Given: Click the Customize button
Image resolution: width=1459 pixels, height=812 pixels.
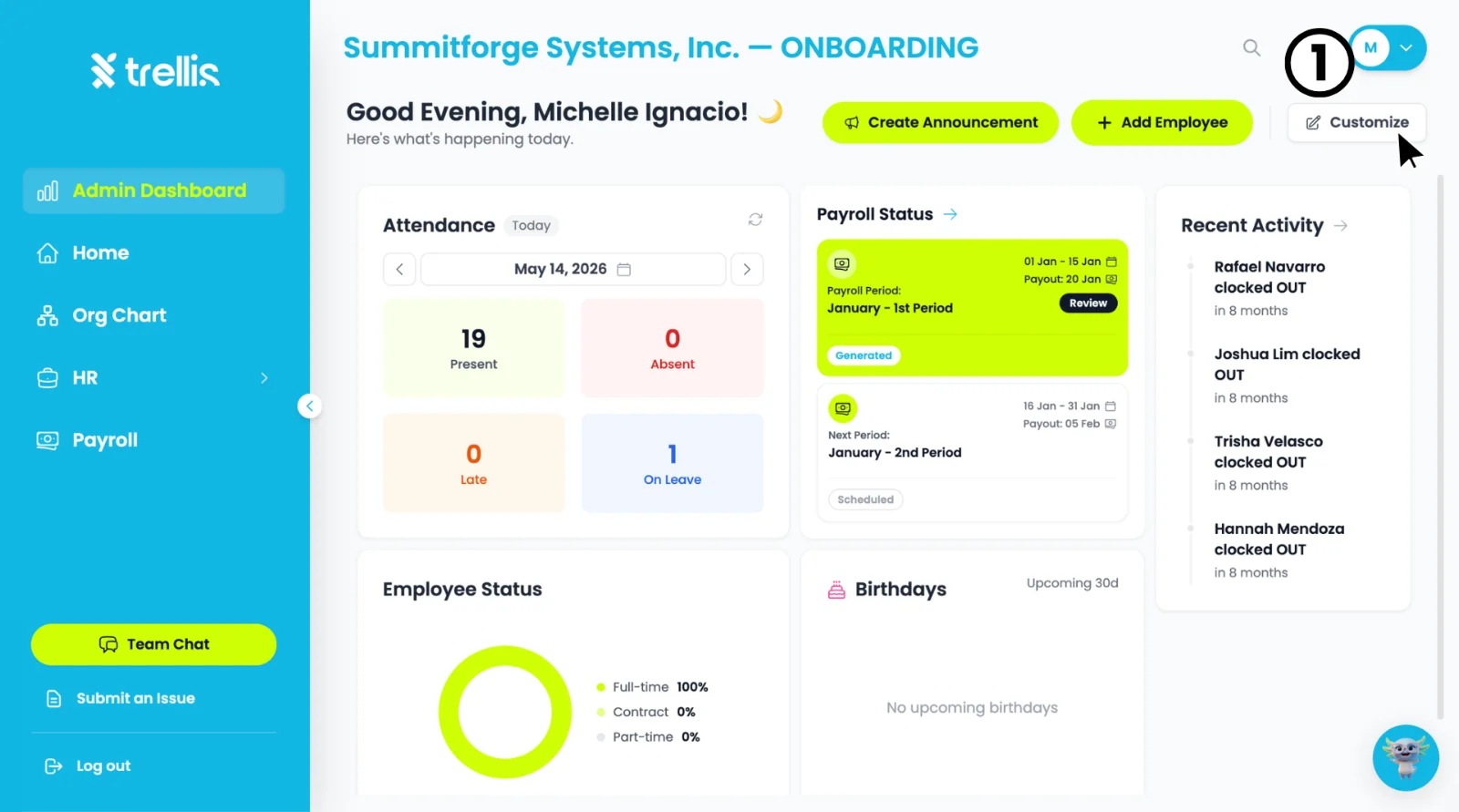Looking at the screenshot, I should pyautogui.click(x=1356, y=122).
